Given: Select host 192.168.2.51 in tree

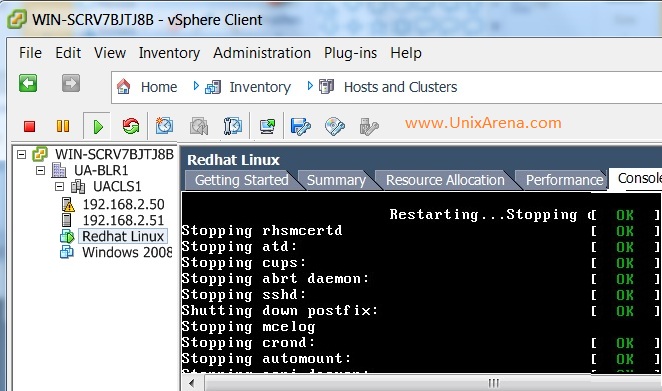Looking at the screenshot, I should [123, 220].
